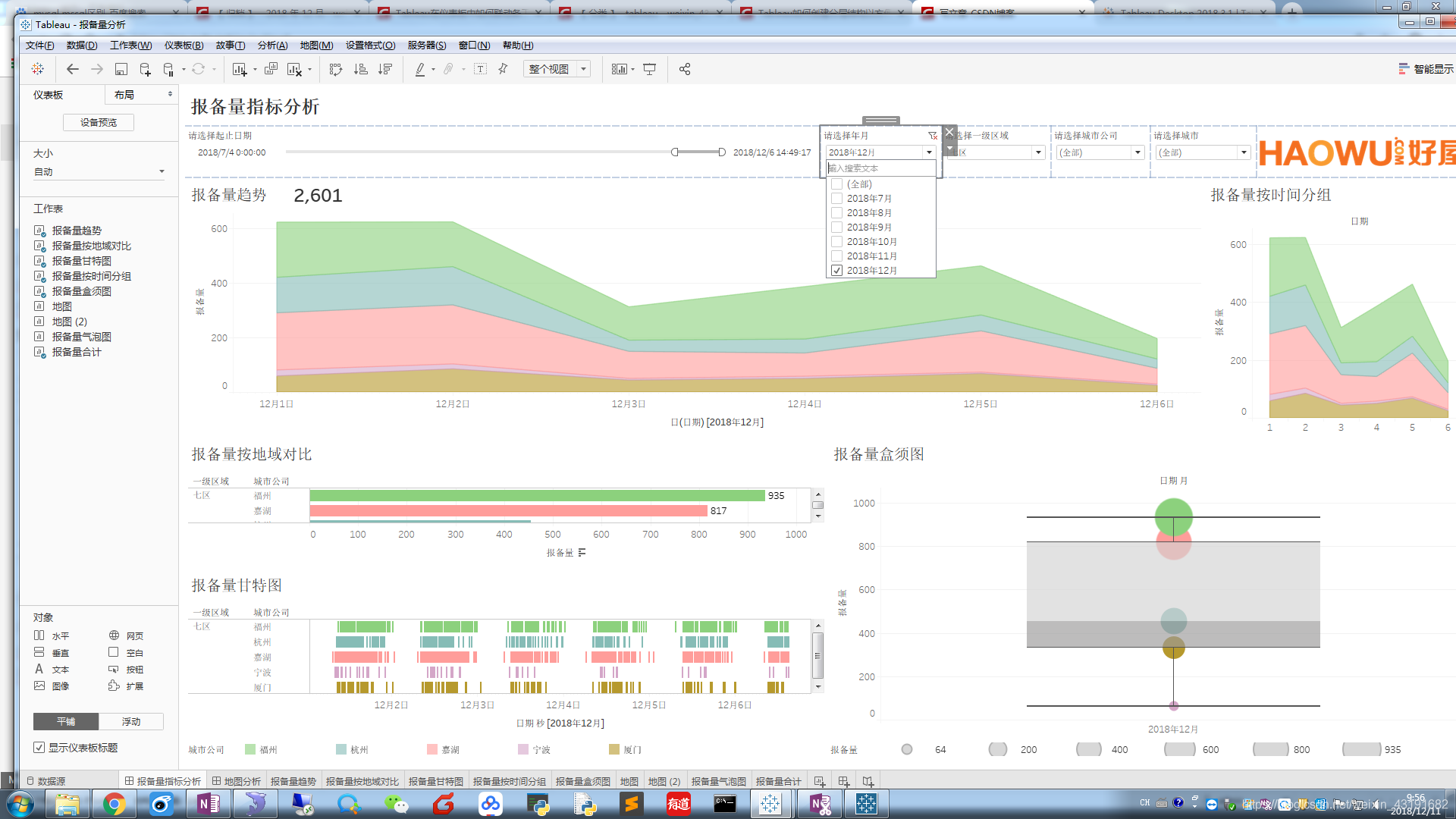Click the 设备预览 button
1456x819 pixels.
click(99, 122)
